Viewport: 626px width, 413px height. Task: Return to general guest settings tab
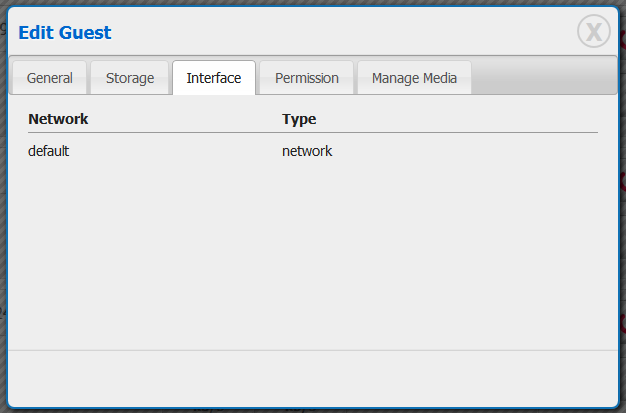pos(49,78)
